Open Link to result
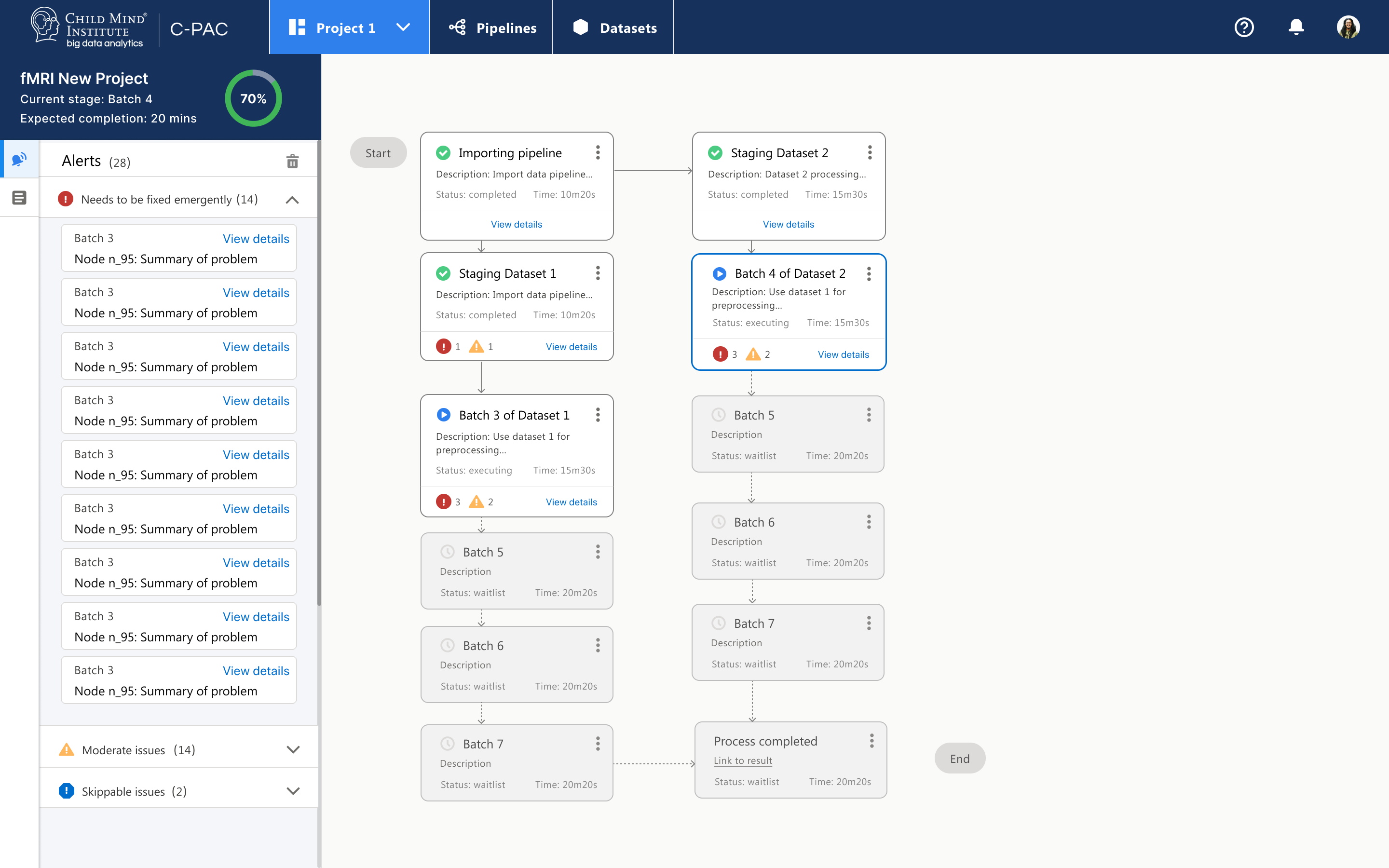This screenshot has height=868, width=1389. click(x=743, y=760)
